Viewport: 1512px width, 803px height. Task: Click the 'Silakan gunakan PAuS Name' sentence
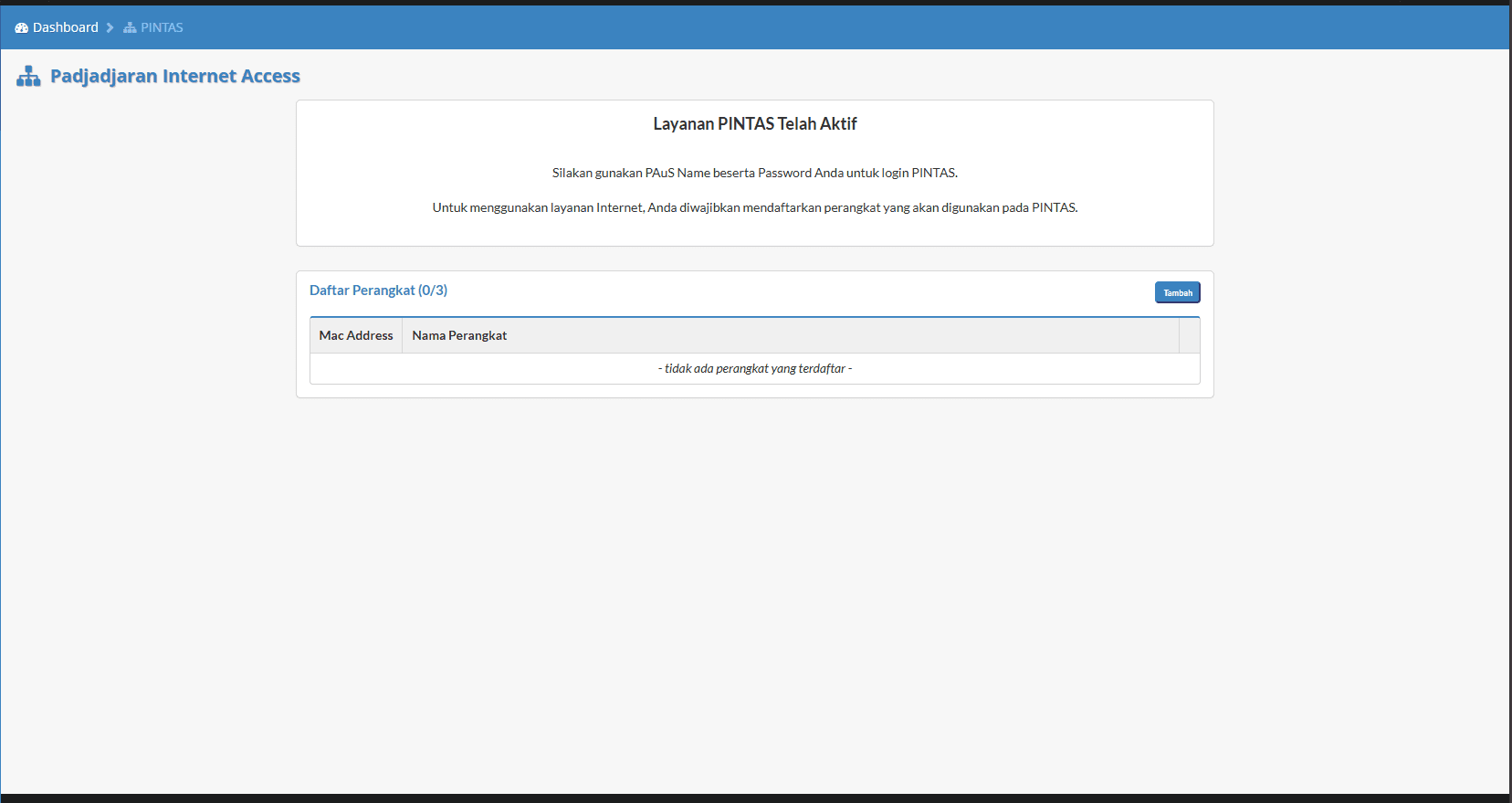tap(755, 173)
